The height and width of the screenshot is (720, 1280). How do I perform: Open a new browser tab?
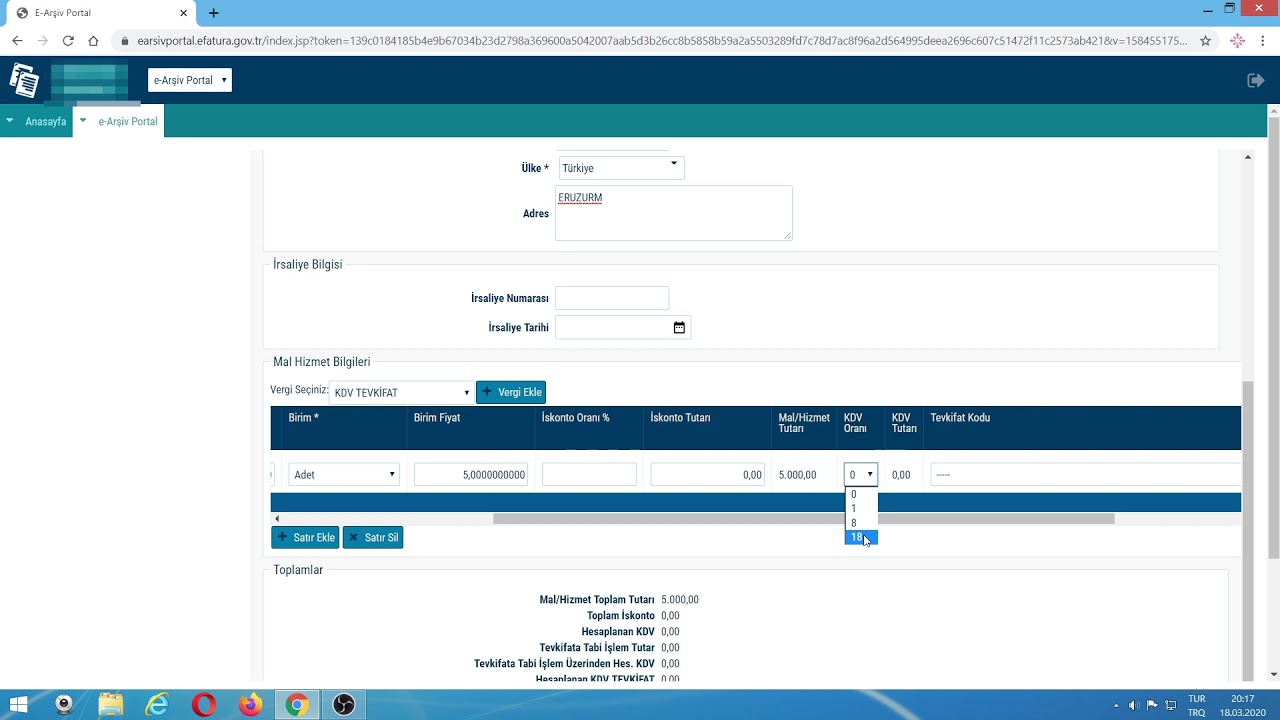[x=213, y=13]
